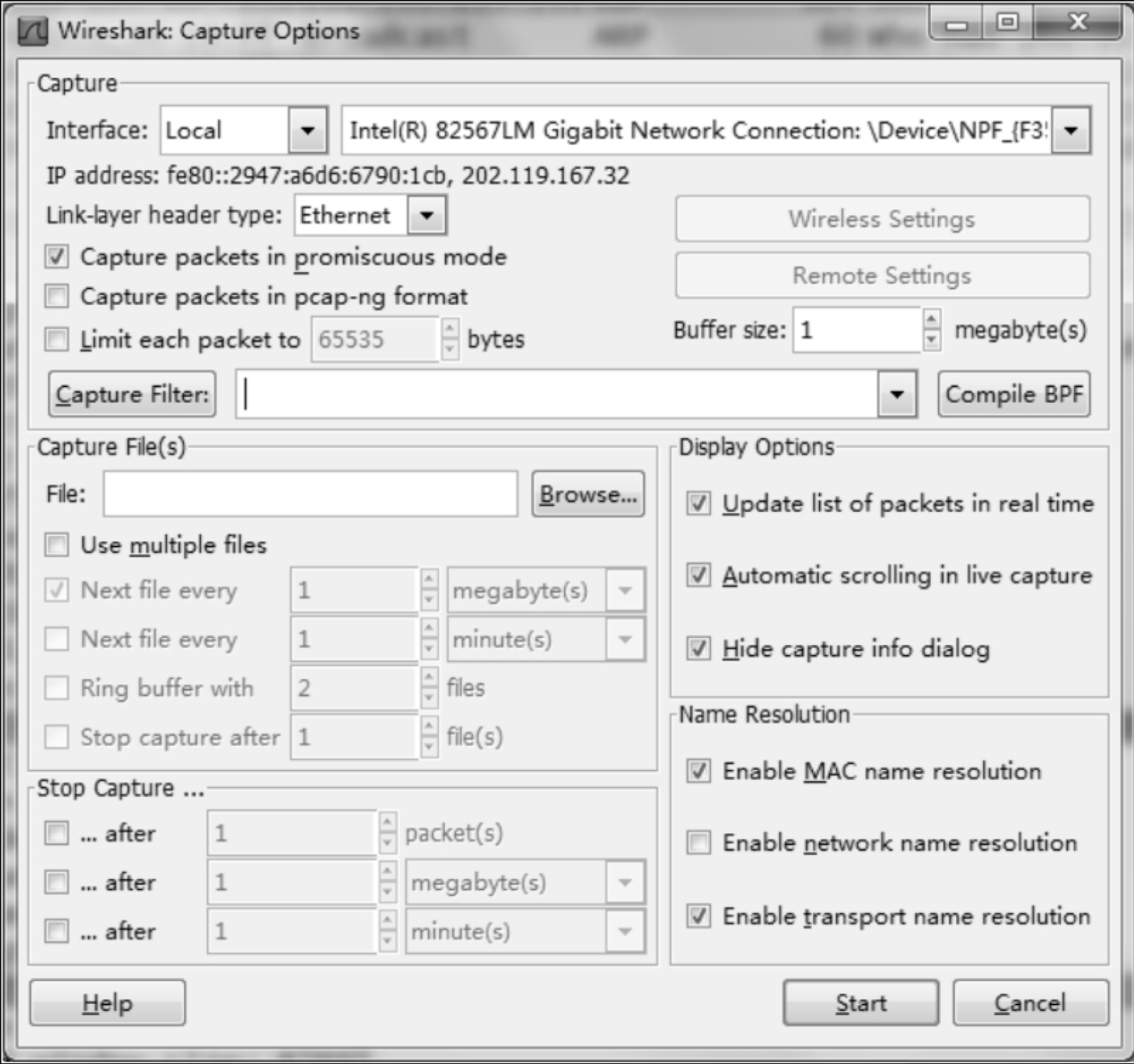Click Browse to choose a capture file
Image resolution: width=1134 pixels, height=1064 pixels.
pyautogui.click(x=588, y=494)
